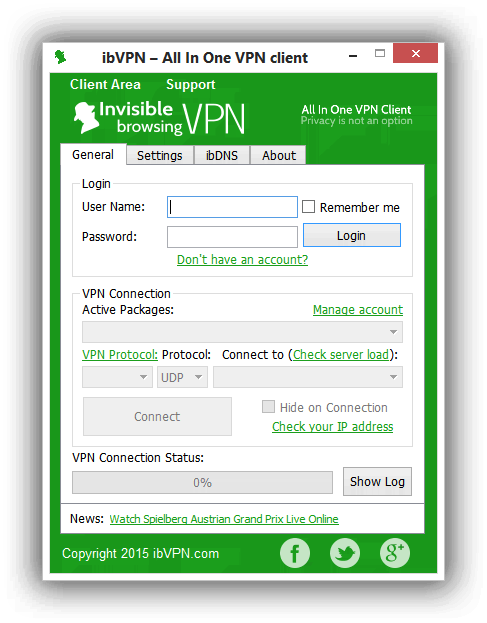Screen dimensions: 487x623
Task: Focus the Password input field
Action: click(232, 237)
